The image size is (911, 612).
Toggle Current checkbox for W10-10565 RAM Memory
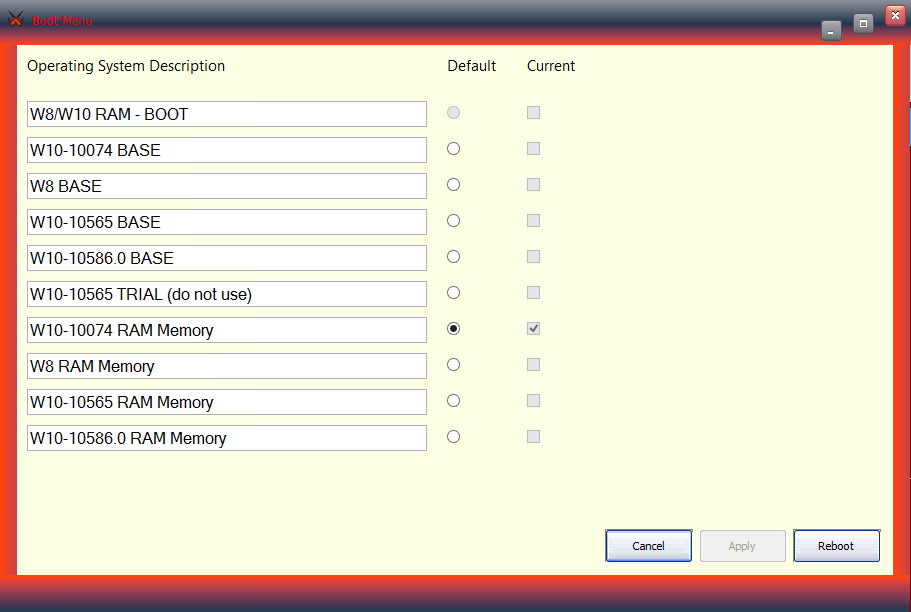pyautogui.click(x=533, y=401)
